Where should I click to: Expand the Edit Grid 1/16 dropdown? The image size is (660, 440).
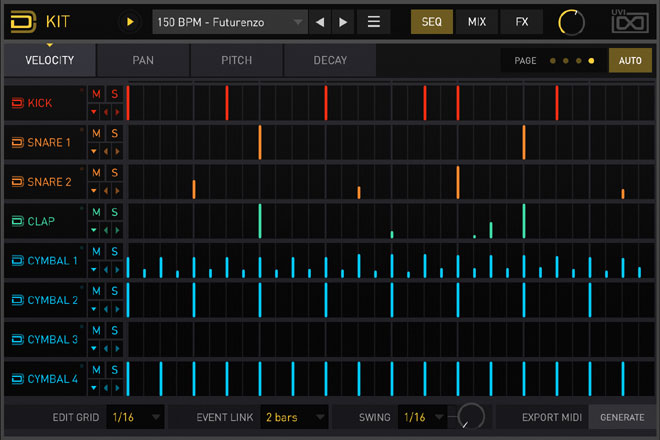point(137,416)
